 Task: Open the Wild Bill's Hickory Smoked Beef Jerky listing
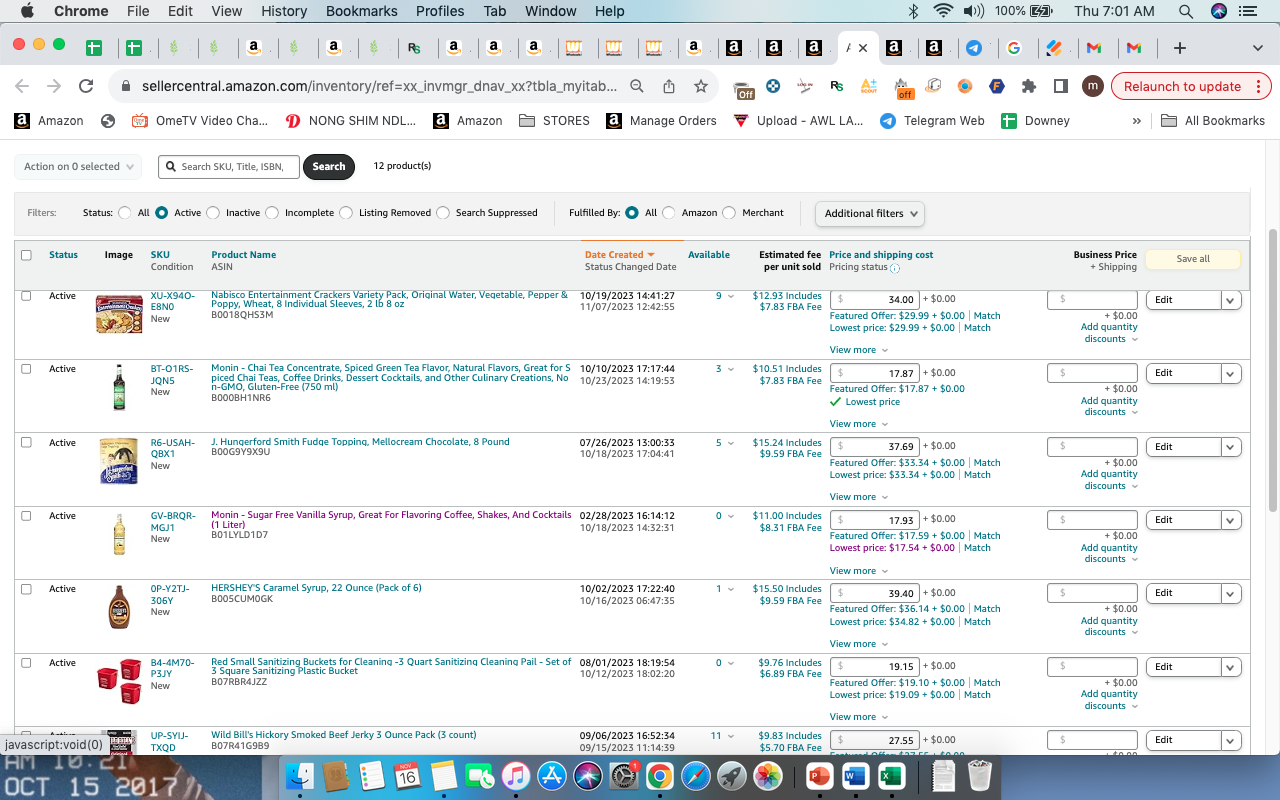click(x=344, y=735)
